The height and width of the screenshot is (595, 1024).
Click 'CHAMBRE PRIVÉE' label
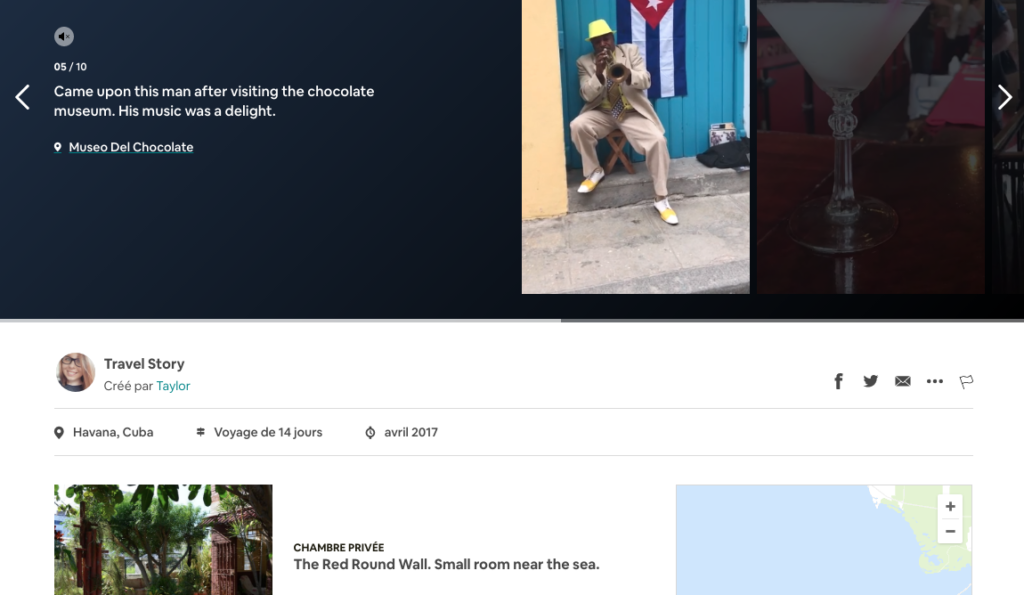tap(338, 547)
